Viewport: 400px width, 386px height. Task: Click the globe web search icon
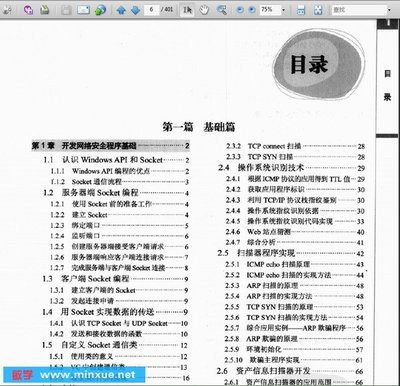100,10
